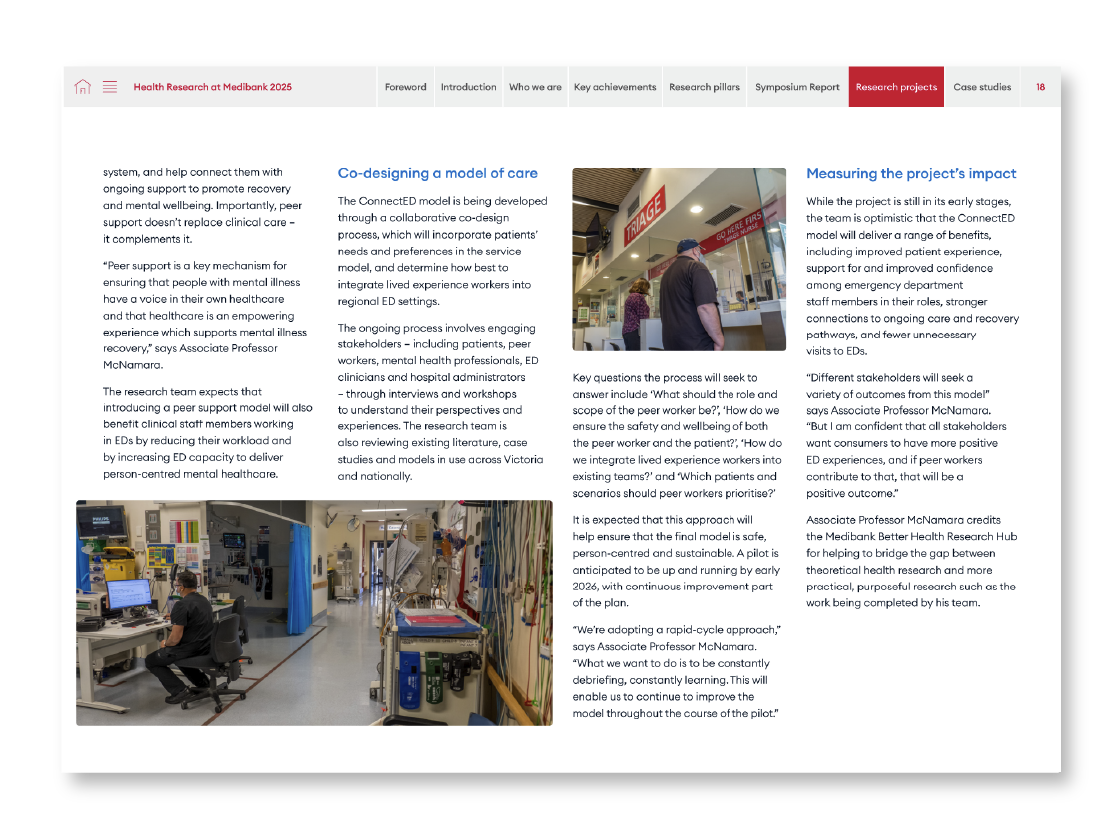Image resolution: width=1120 pixels, height=840 pixels.
Task: Click the page number 18
Action: click(1041, 87)
